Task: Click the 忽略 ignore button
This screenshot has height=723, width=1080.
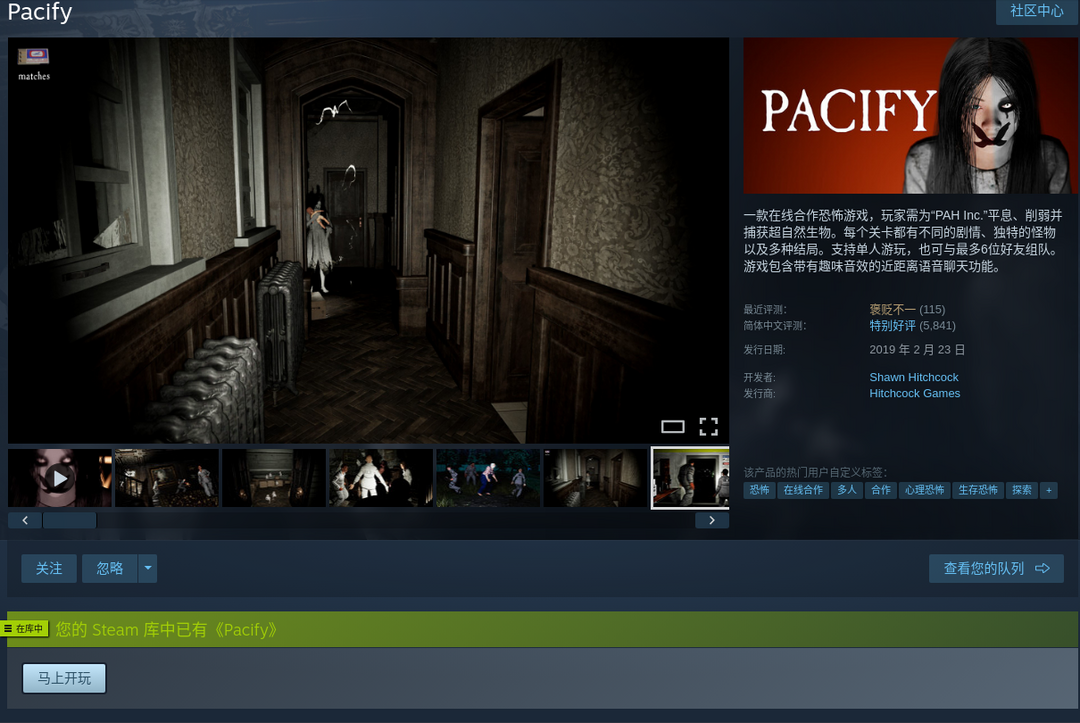Action: pos(110,569)
